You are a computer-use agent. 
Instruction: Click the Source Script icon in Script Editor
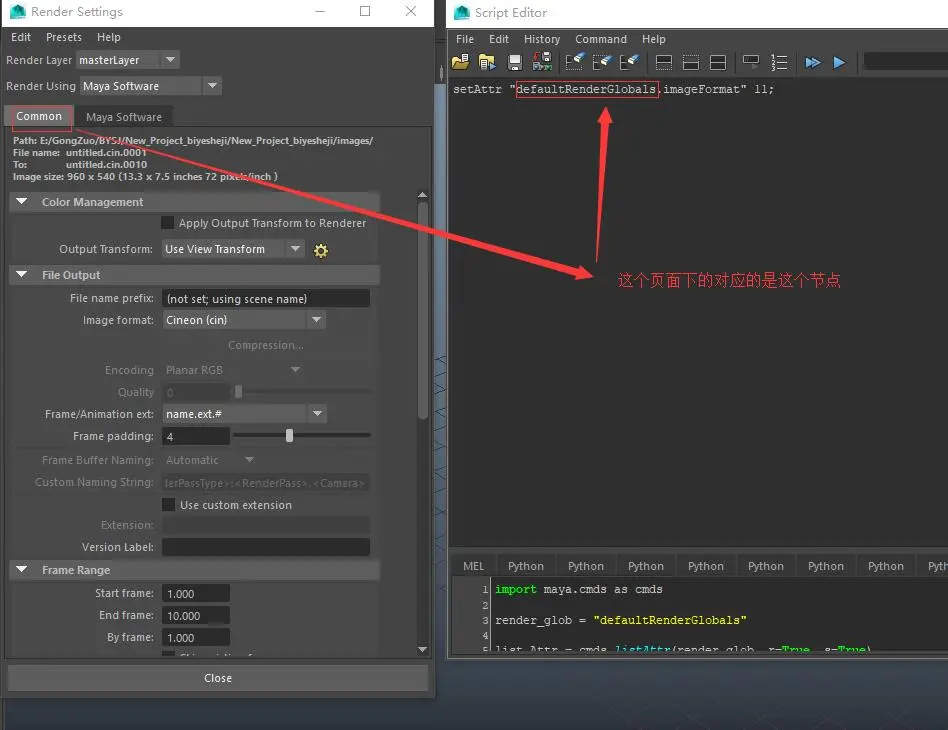[487, 62]
